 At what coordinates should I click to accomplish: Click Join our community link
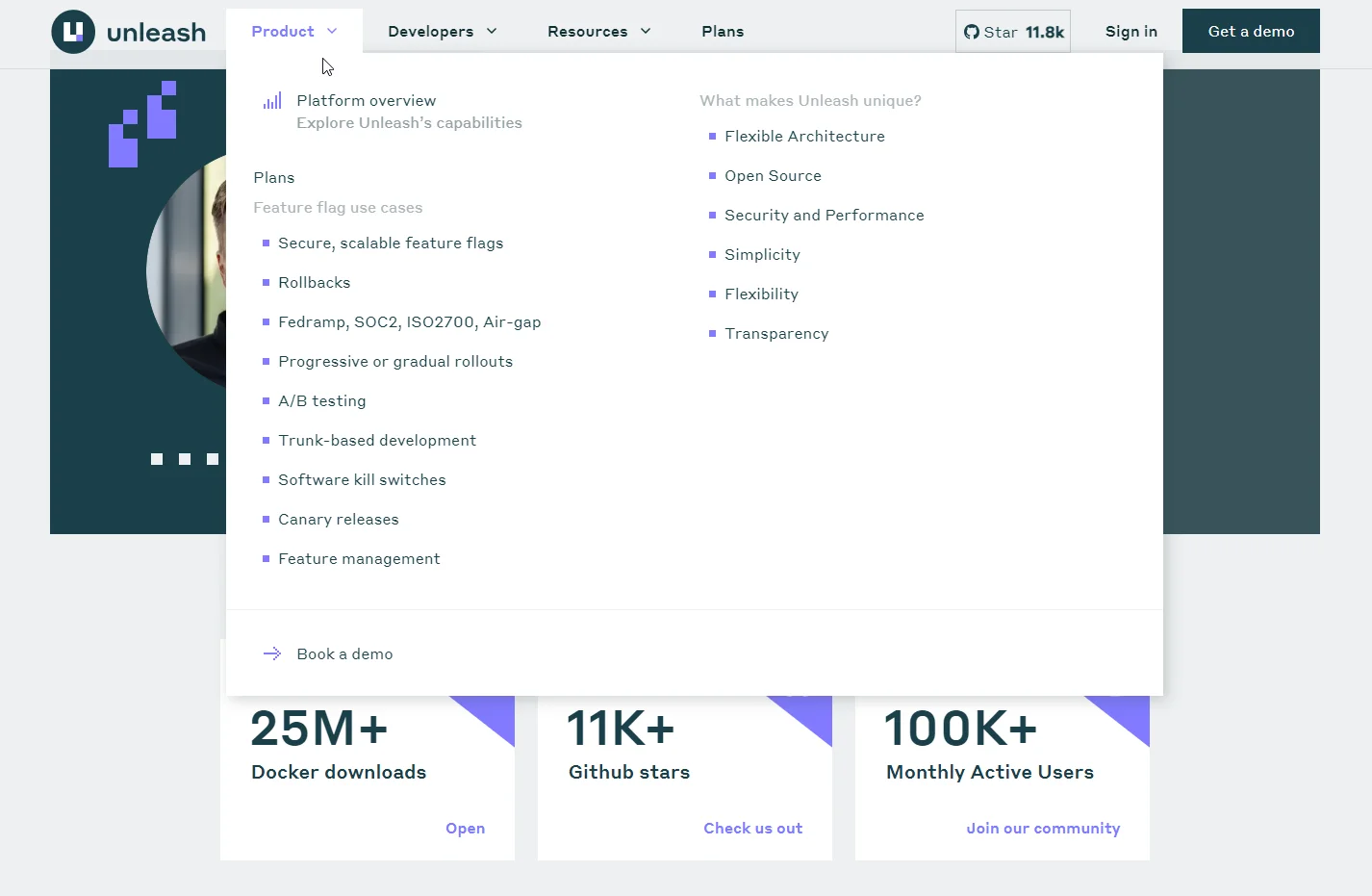tap(1043, 828)
